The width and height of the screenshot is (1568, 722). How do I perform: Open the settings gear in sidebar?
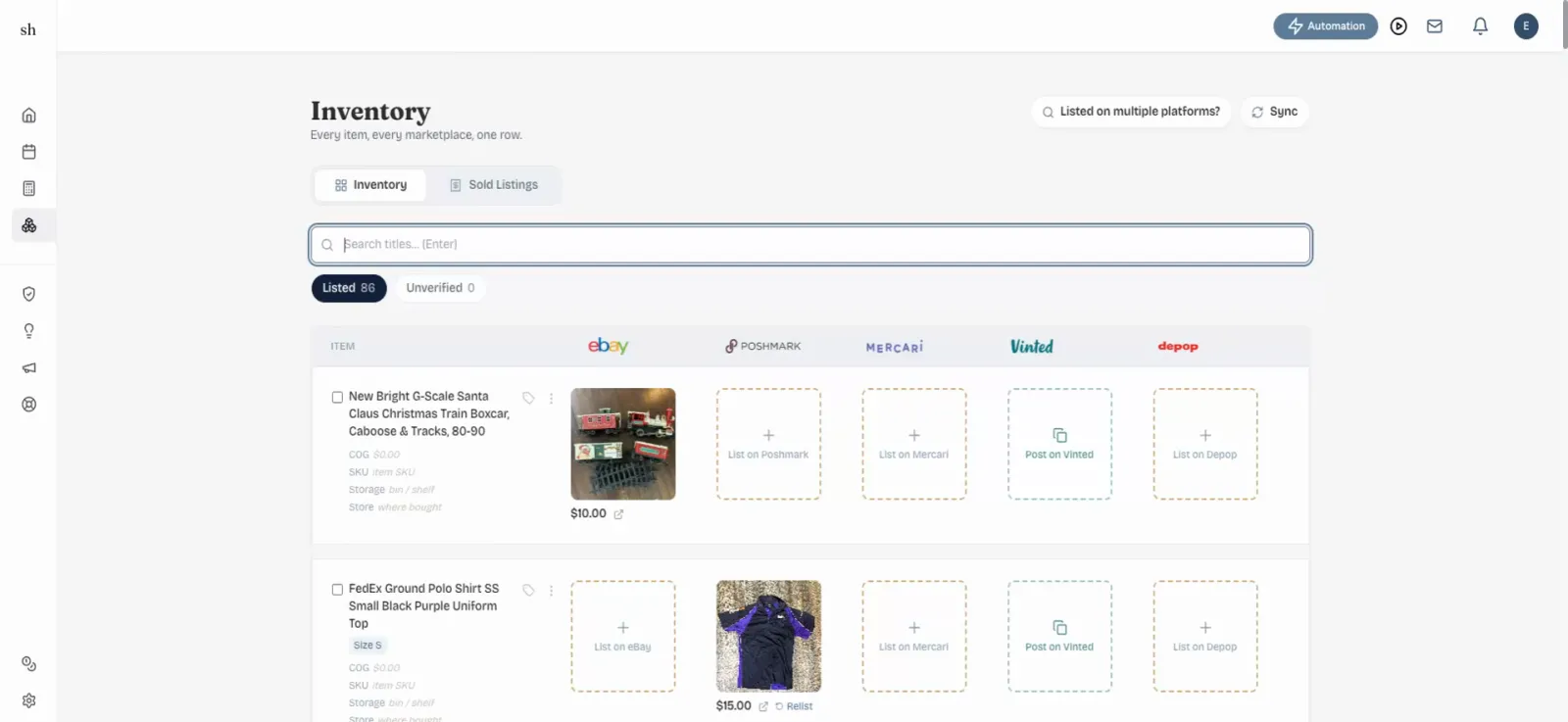coord(29,700)
